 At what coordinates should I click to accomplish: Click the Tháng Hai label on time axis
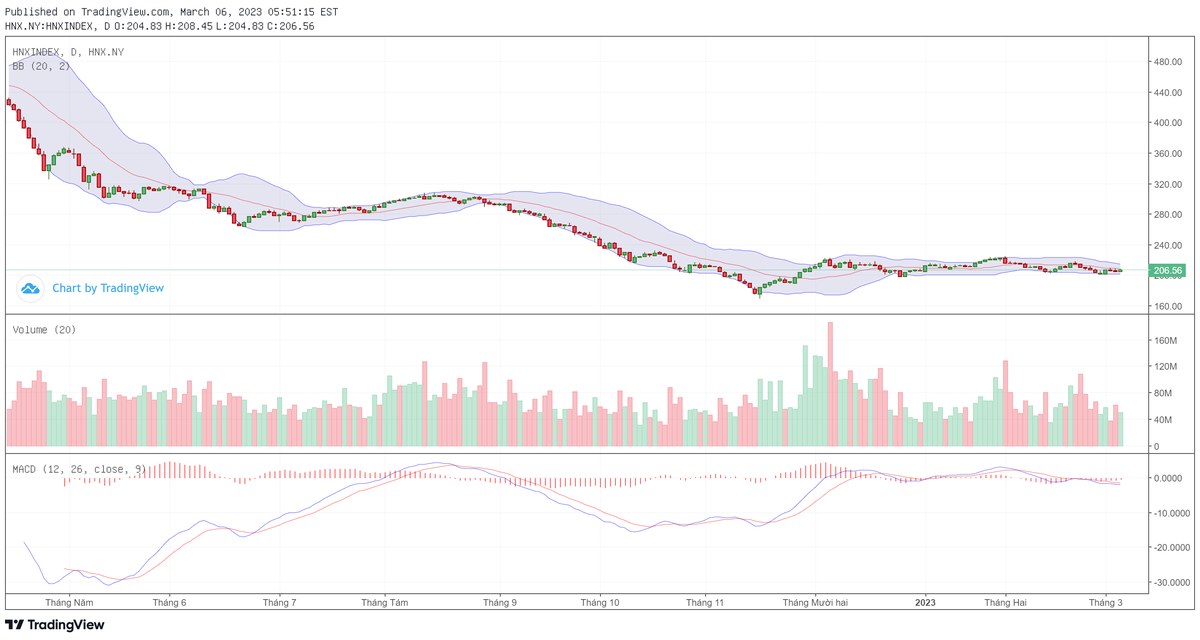point(1005,603)
